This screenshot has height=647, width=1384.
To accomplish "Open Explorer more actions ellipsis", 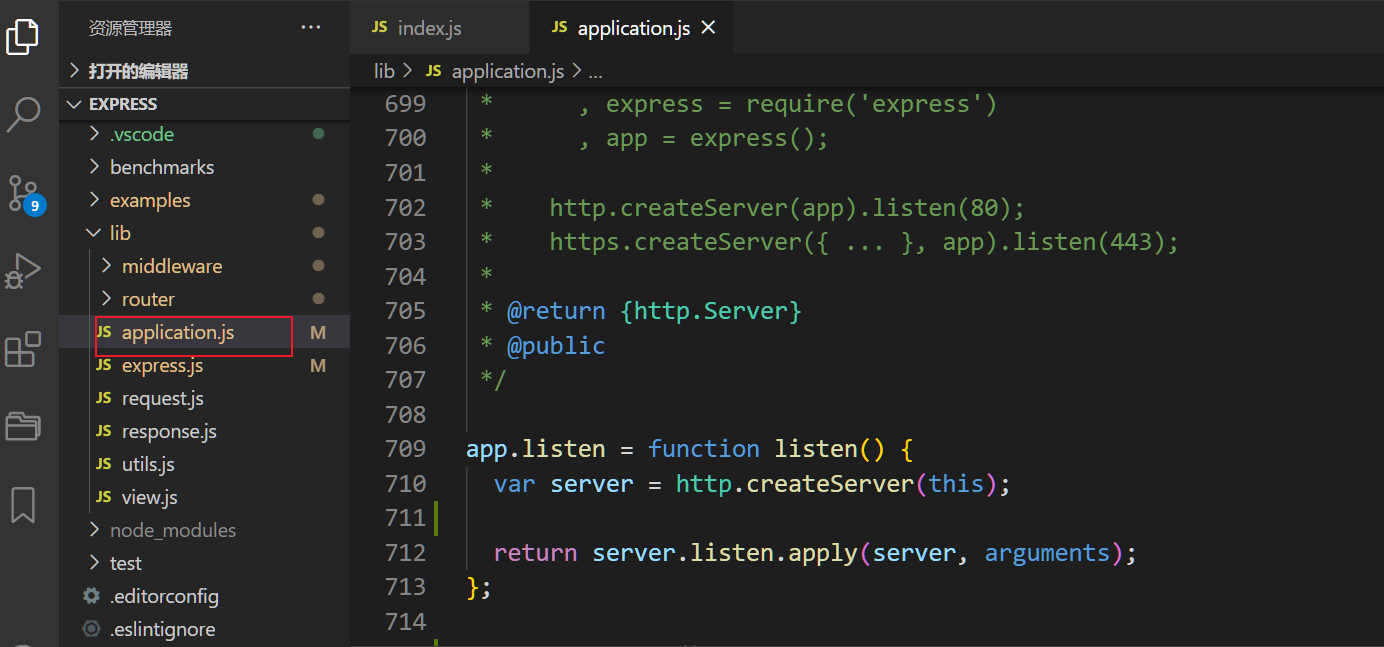I will [x=311, y=28].
